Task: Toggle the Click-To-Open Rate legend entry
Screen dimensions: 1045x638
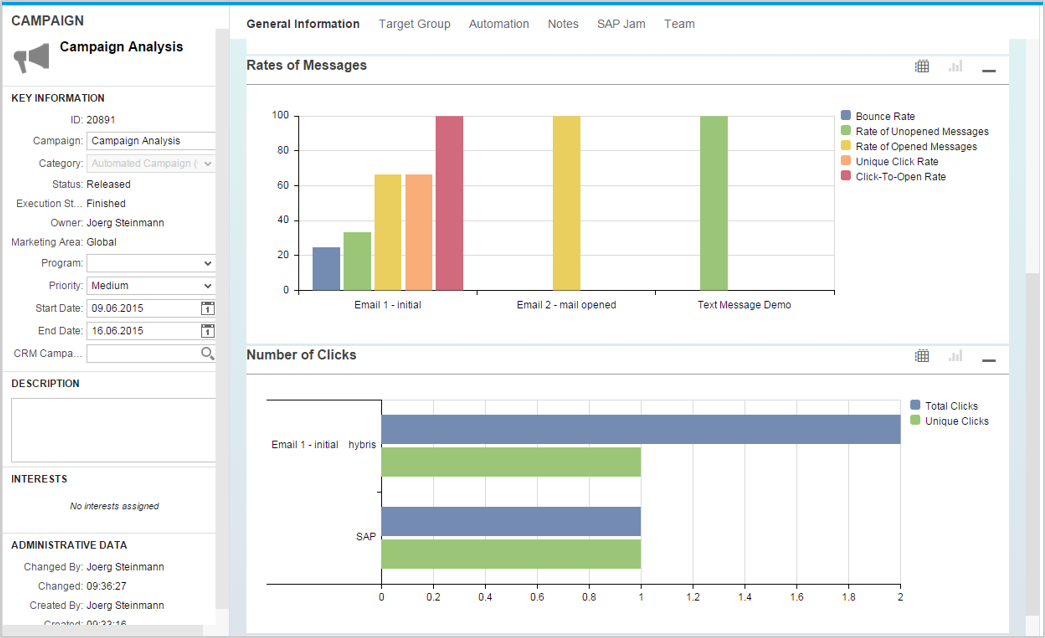Action: (895, 176)
